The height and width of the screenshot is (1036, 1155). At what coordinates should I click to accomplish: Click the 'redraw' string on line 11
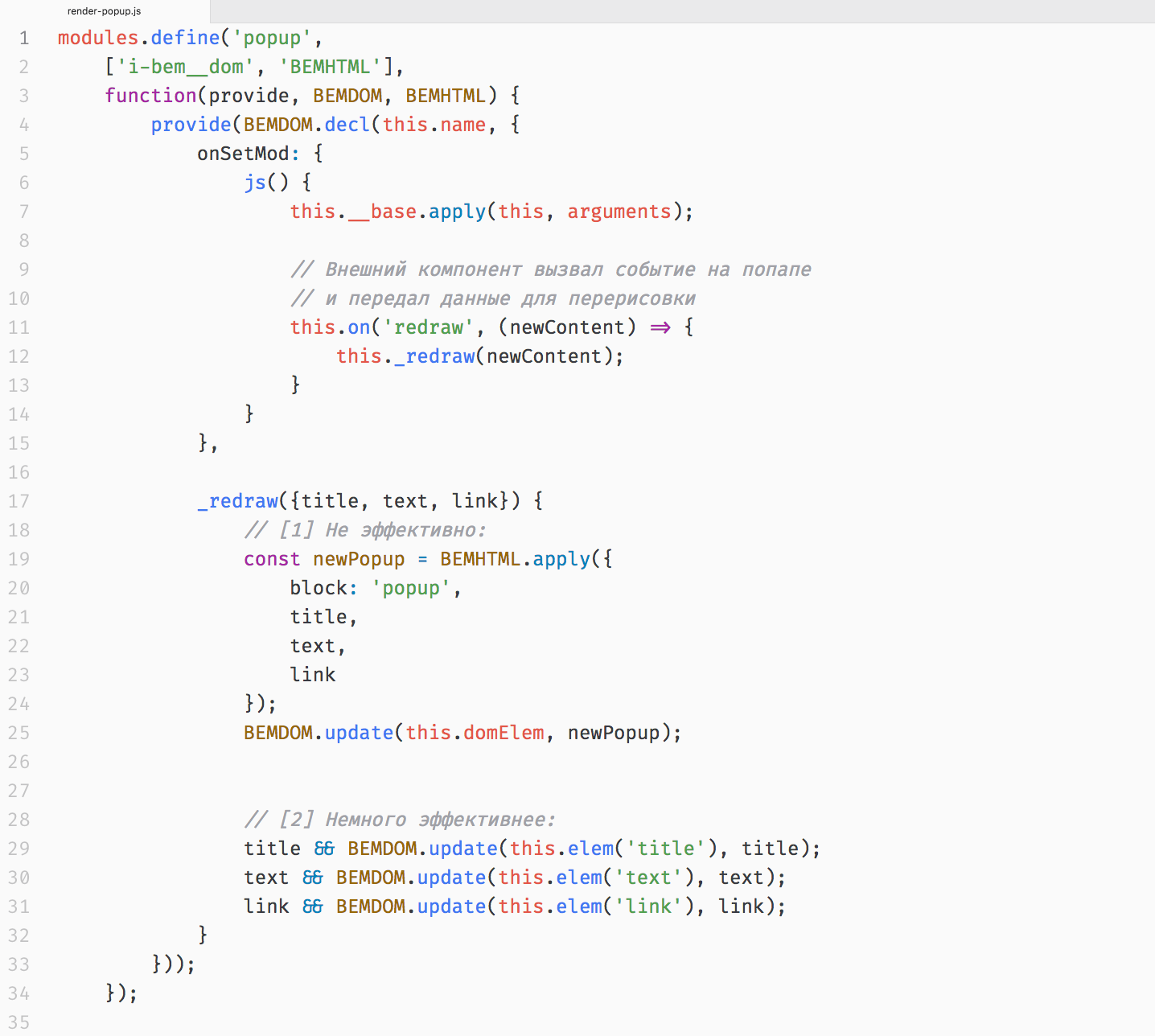pyautogui.click(x=429, y=327)
